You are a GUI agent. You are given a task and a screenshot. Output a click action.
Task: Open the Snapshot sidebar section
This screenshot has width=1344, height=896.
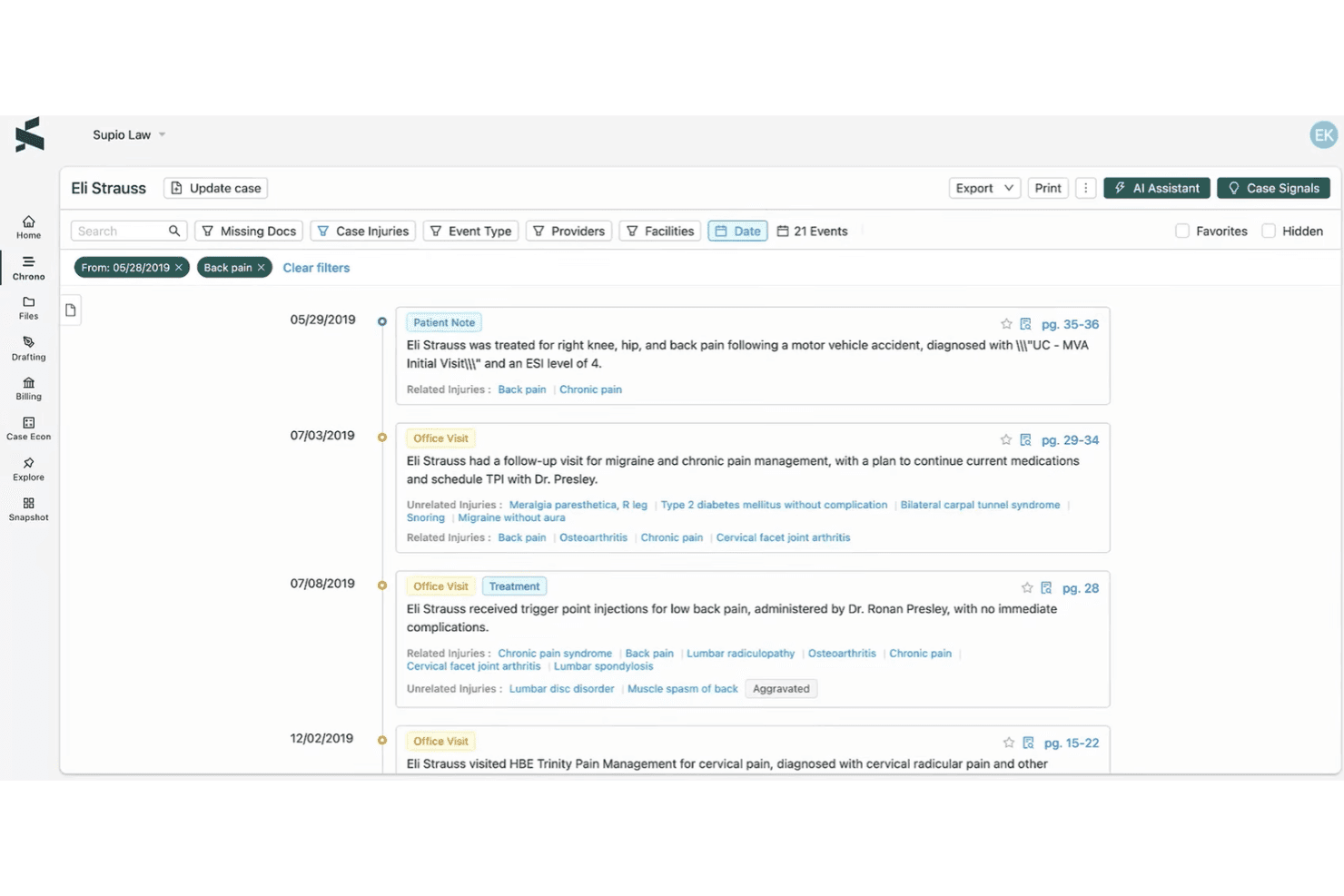point(28,509)
